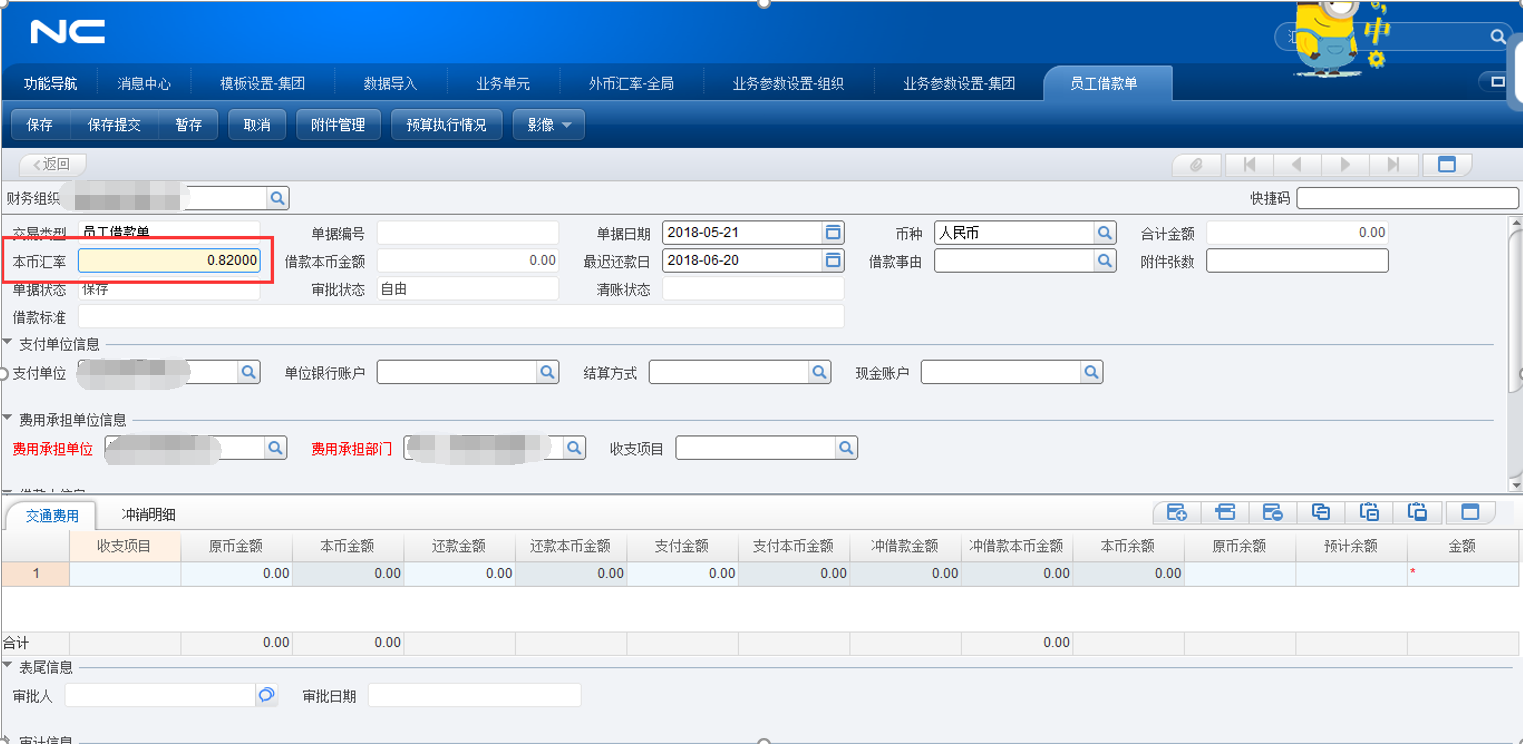
Task: Paste row to end of table
Action: tap(1417, 512)
